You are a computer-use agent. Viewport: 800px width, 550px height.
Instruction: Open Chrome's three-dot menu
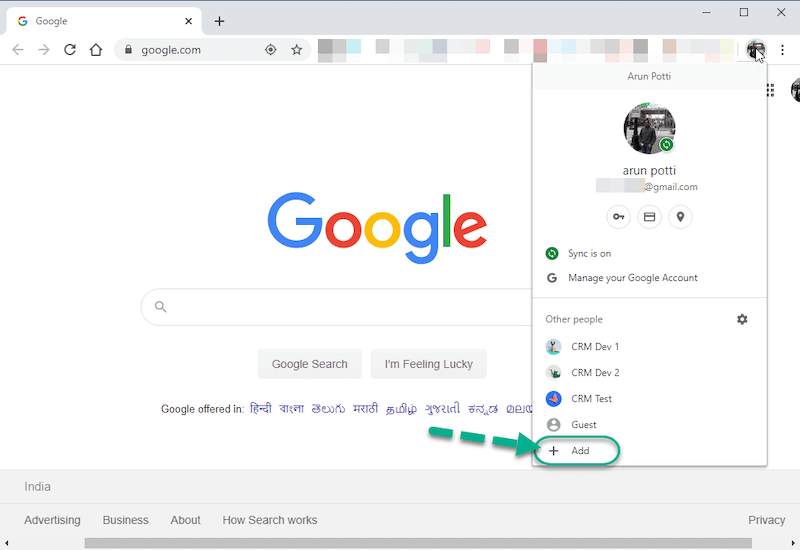[x=782, y=49]
